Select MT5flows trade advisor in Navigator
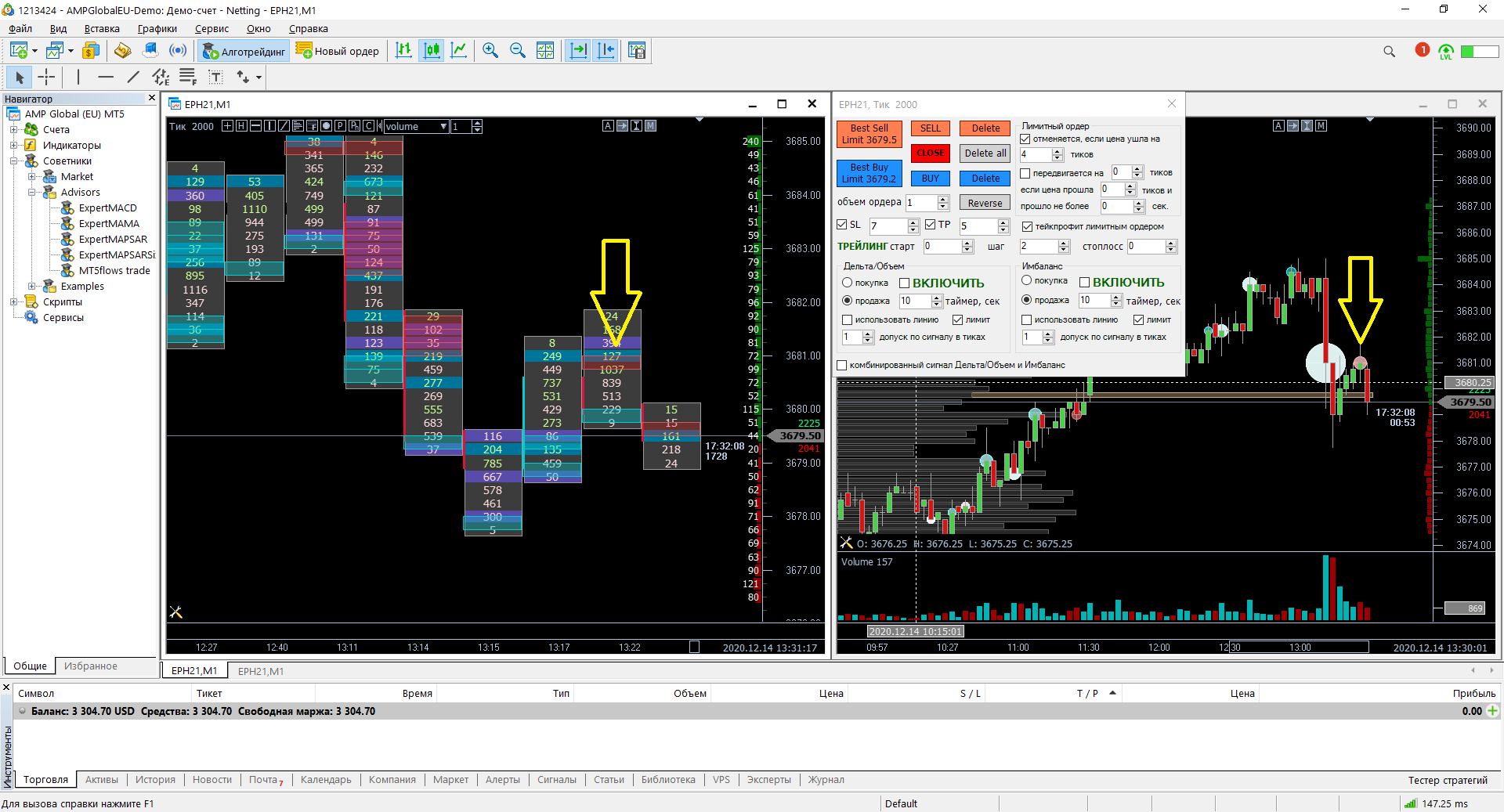The height and width of the screenshot is (812, 1504). pos(114,270)
